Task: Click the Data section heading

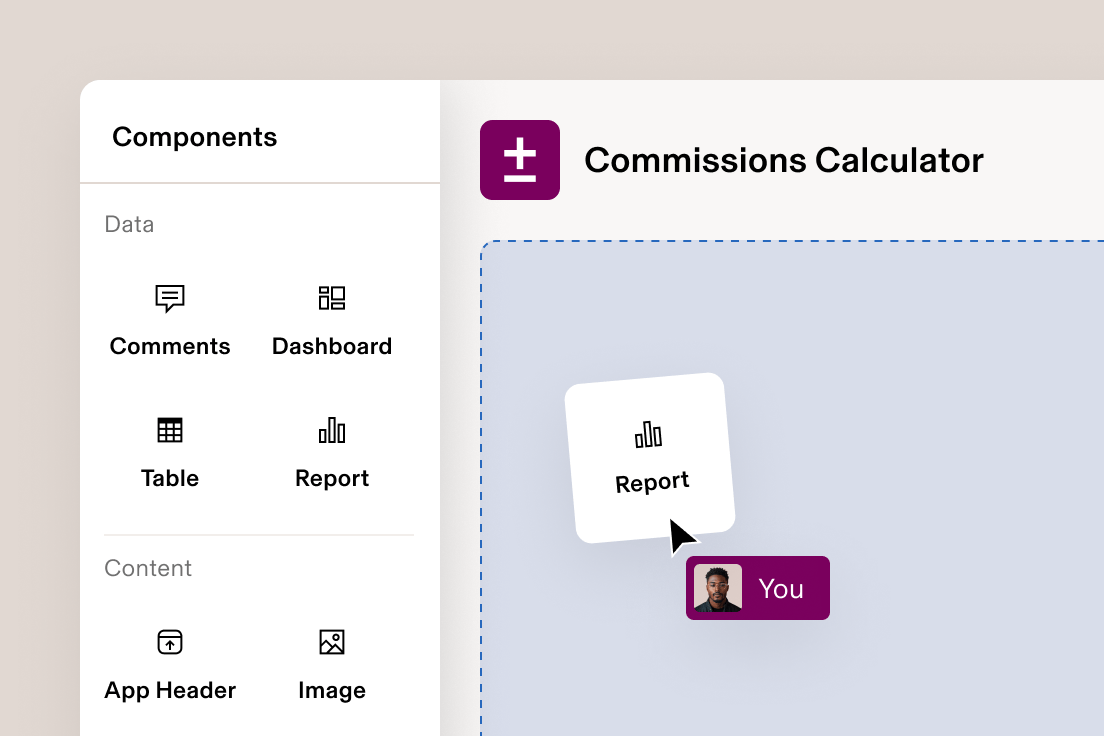Action: 129,224
